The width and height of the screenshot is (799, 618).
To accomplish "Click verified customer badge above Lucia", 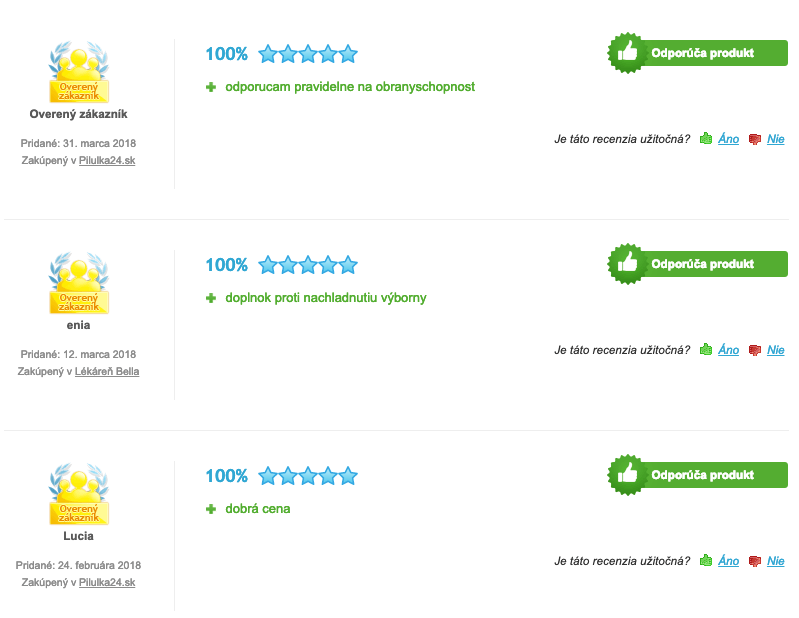I will (x=79, y=494).
